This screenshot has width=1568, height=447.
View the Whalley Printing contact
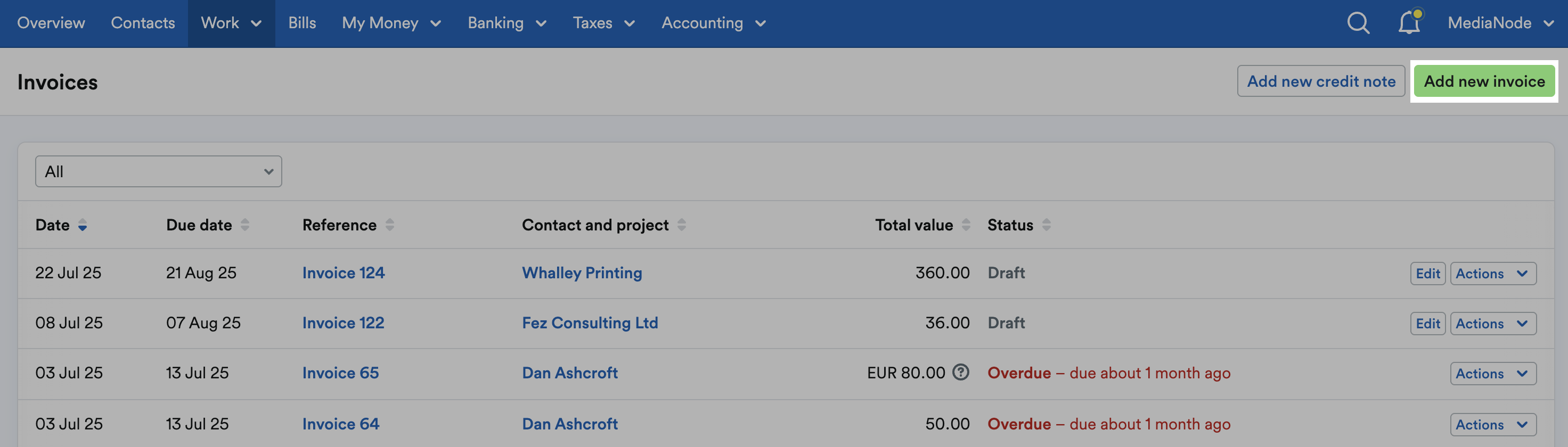point(582,273)
